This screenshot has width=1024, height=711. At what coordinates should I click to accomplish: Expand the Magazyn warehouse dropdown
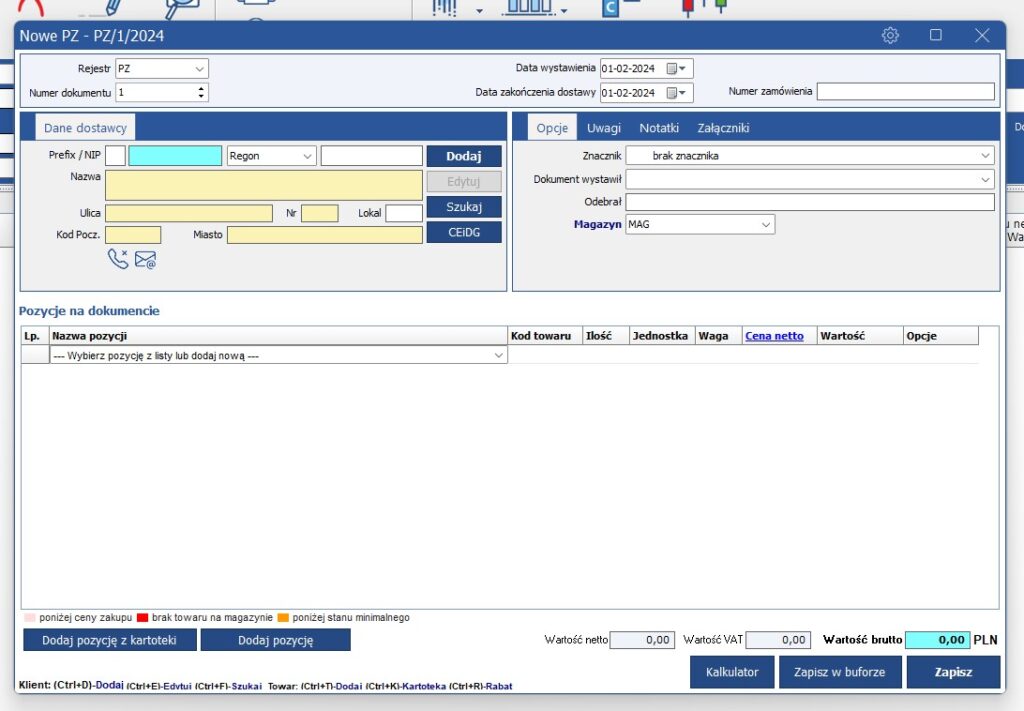click(766, 225)
